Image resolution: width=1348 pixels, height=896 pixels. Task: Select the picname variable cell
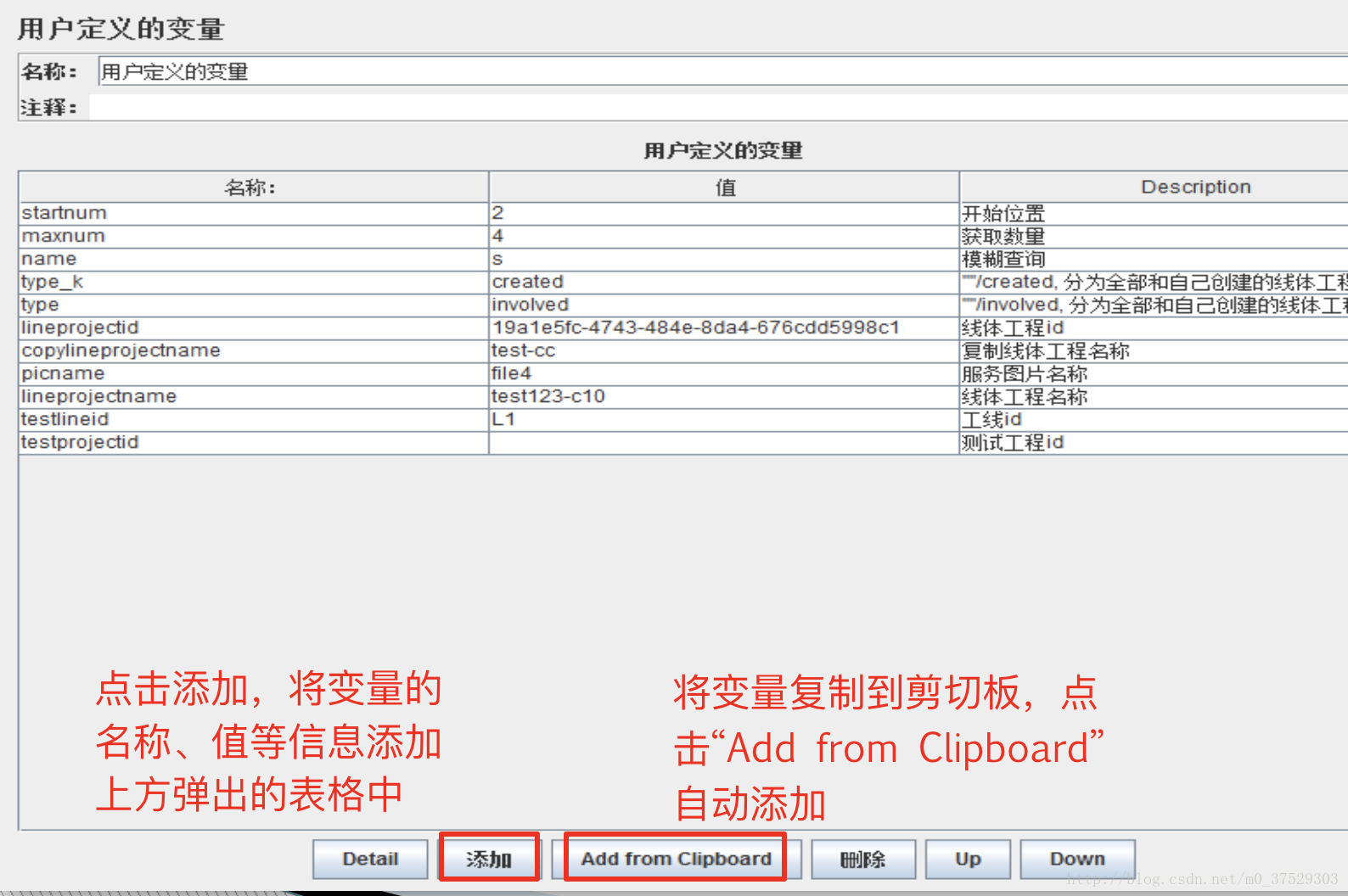[253, 373]
